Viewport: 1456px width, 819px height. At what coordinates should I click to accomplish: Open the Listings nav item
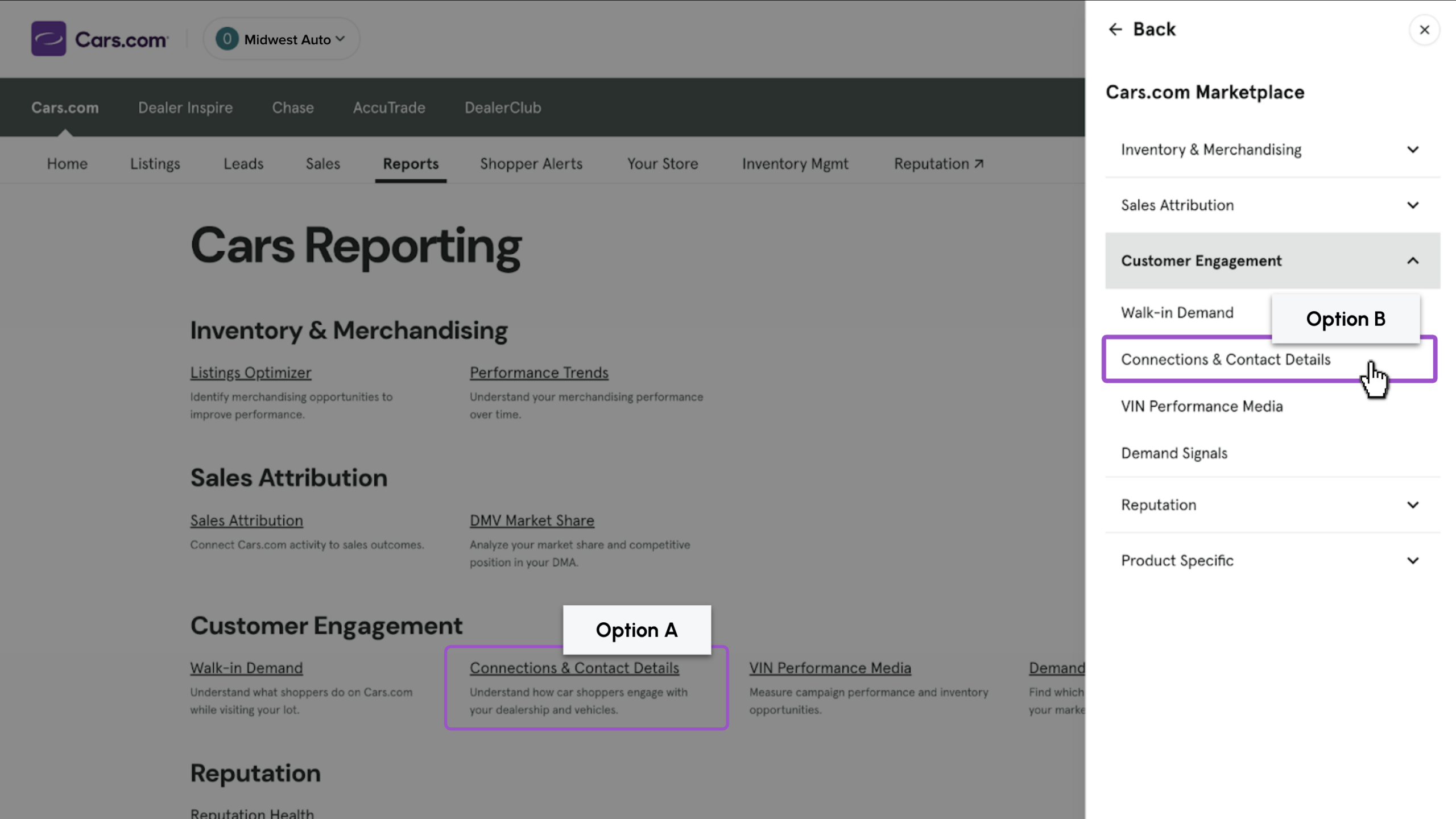click(155, 164)
